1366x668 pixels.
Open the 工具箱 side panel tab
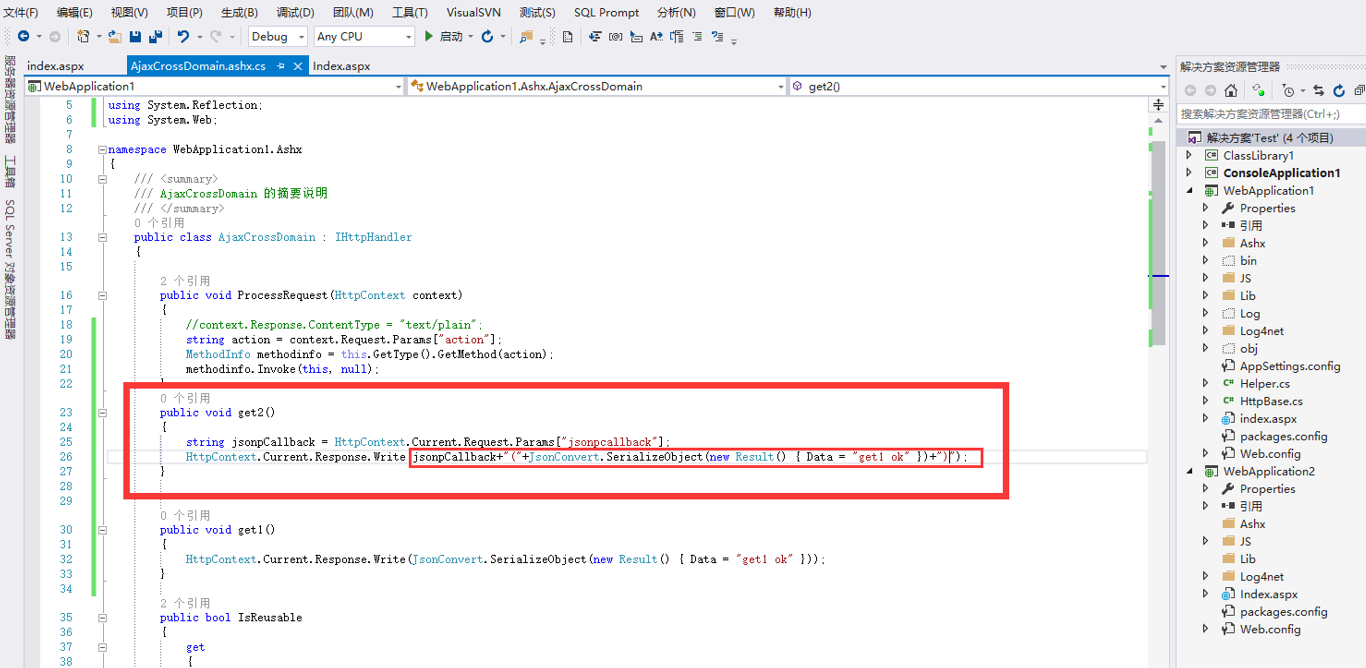(x=9, y=172)
